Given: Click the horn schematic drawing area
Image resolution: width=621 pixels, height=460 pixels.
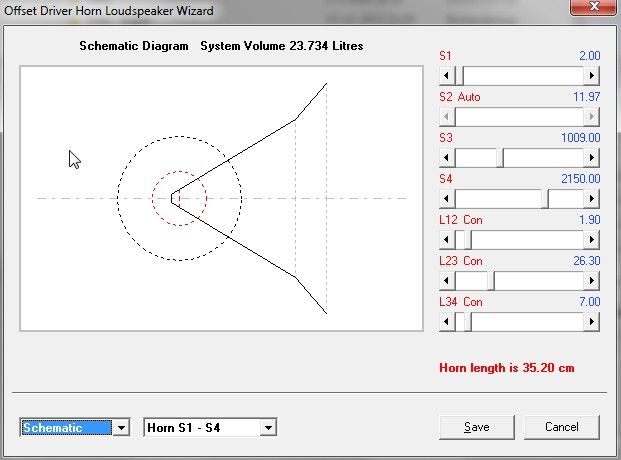Looking at the screenshot, I should click(x=221, y=199).
